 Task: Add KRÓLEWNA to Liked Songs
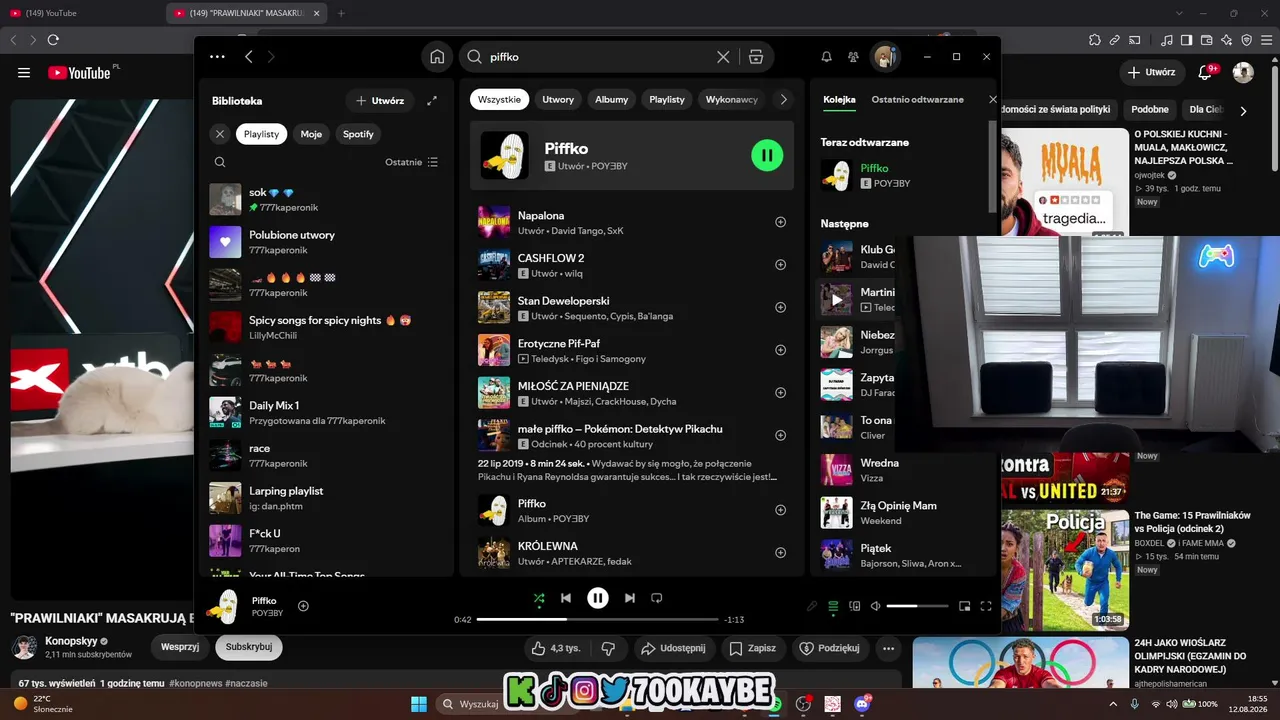(x=781, y=552)
